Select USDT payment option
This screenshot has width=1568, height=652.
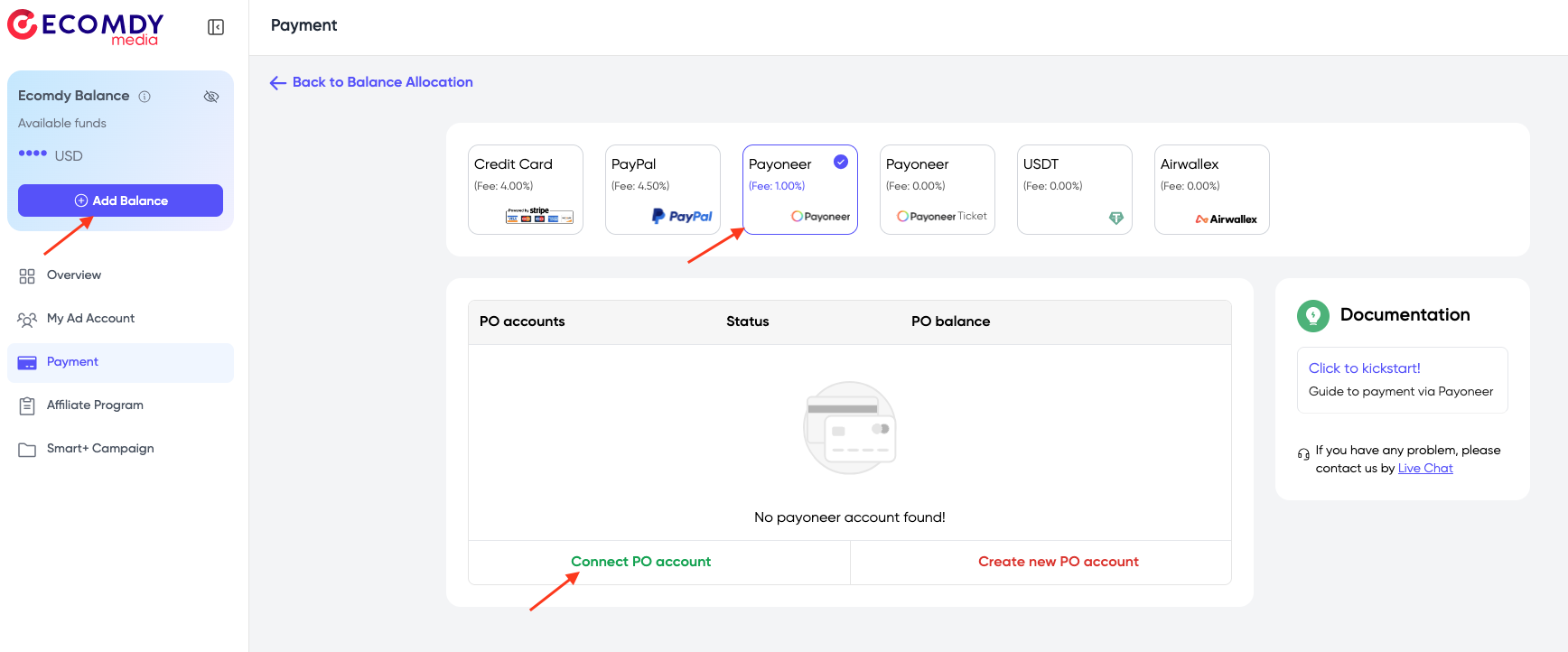coord(1074,190)
